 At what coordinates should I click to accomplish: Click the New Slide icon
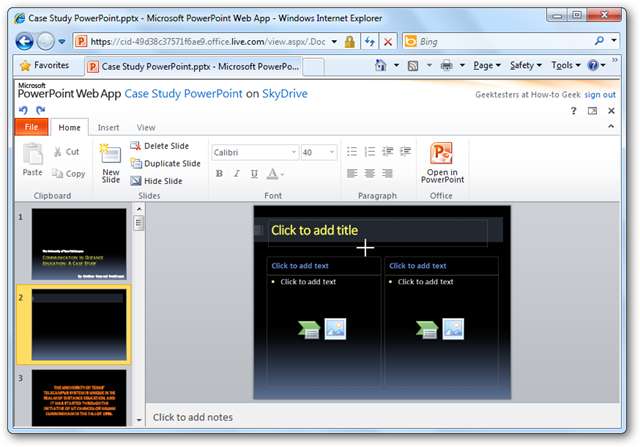pyautogui.click(x=110, y=155)
